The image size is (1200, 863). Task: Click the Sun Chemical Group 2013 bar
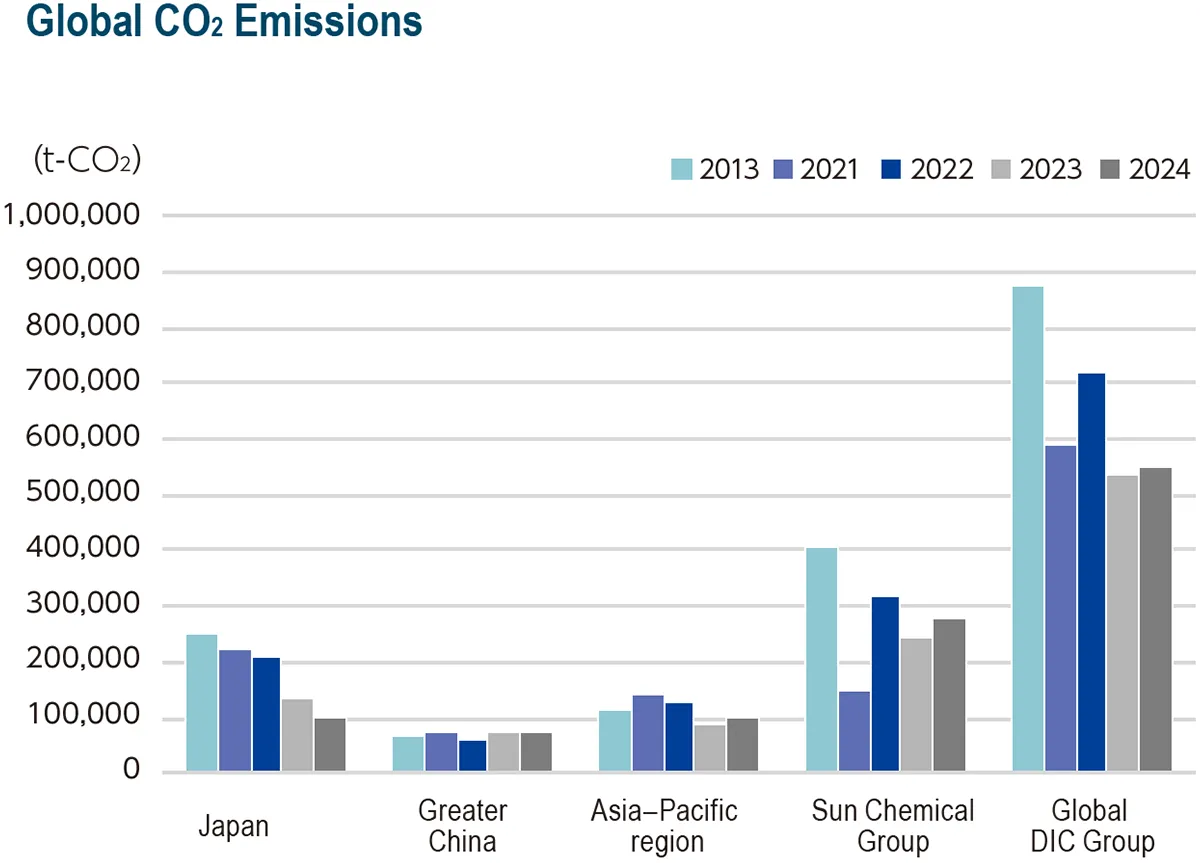pos(821,660)
